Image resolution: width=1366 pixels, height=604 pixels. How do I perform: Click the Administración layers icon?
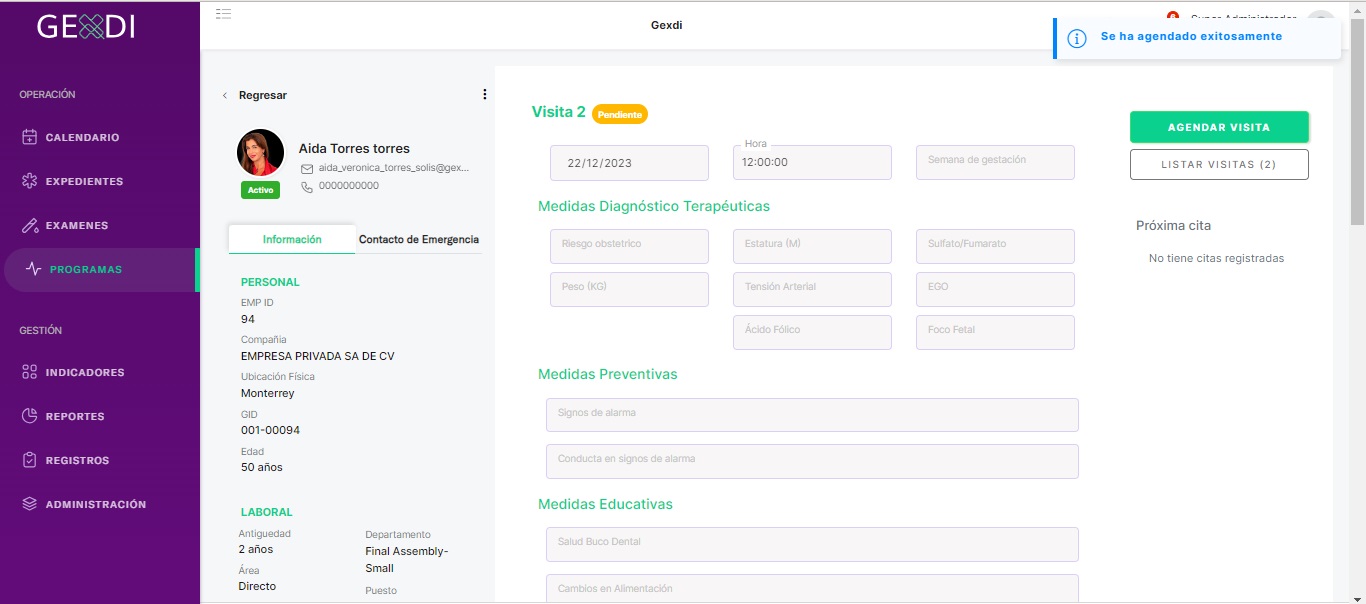29,504
